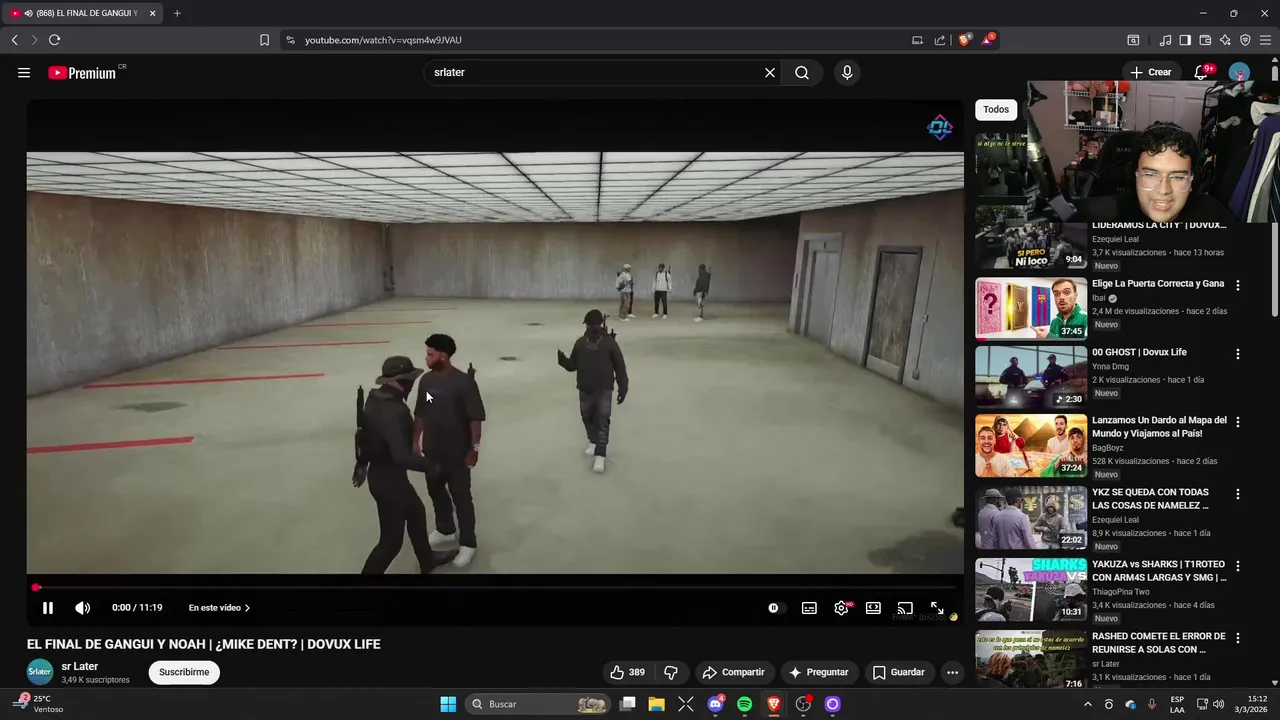Screen dimensions: 1280x720
Task: Toggle subtitles with the captions icon
Action: 809,608
